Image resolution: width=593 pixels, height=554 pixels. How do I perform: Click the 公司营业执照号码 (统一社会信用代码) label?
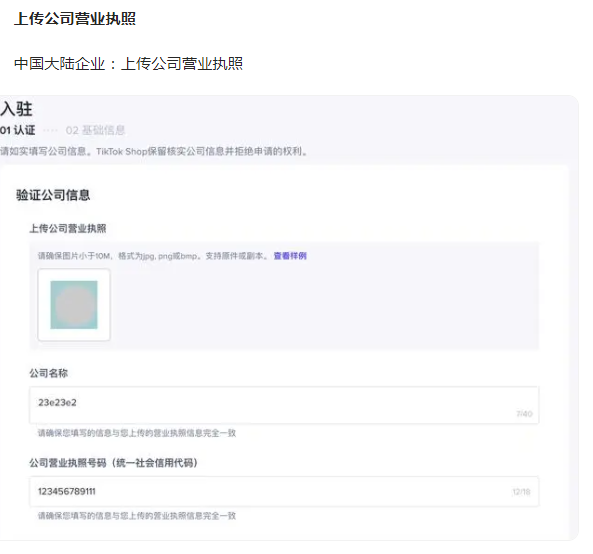pos(113,462)
